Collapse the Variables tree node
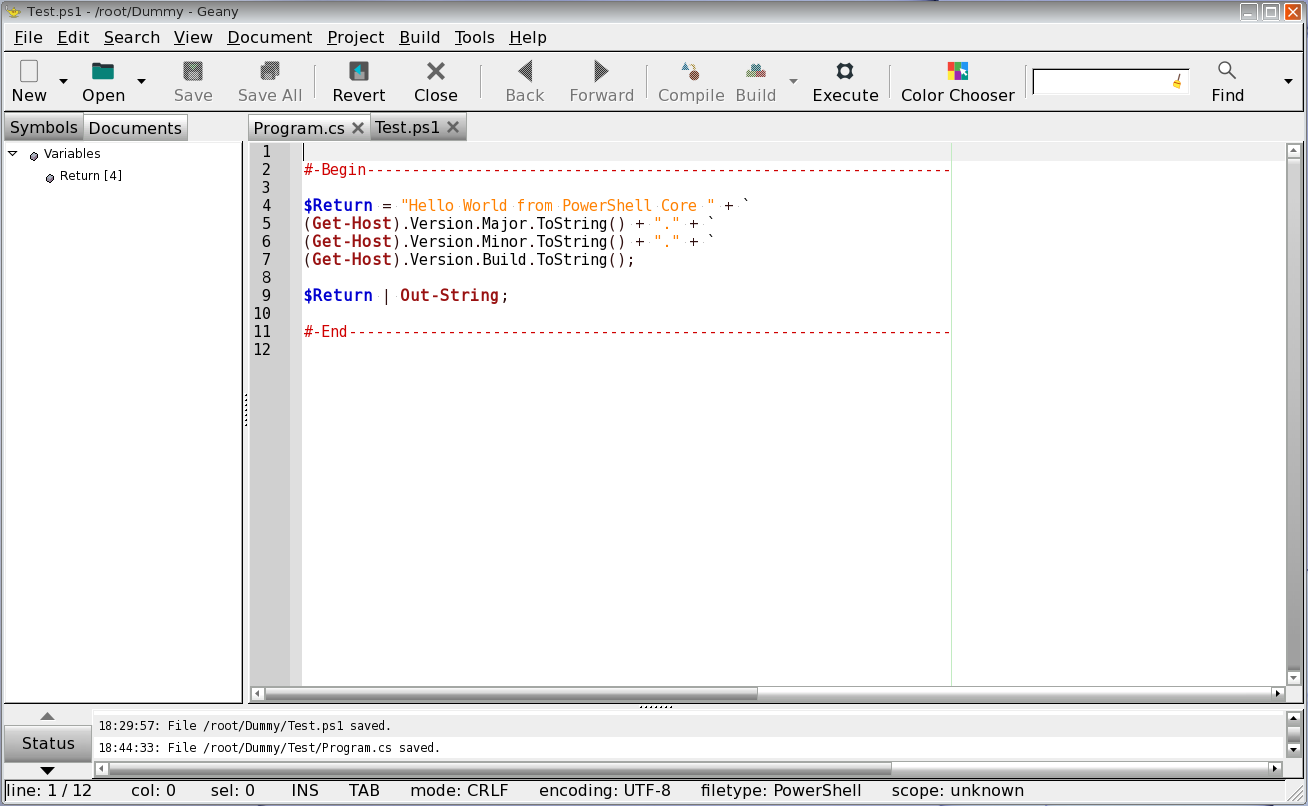1308x806 pixels. (x=13, y=154)
